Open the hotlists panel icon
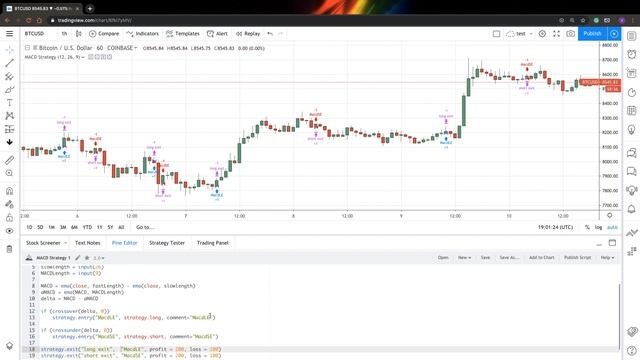Viewport: 640px width, 360px height. pyautogui.click(x=631, y=92)
